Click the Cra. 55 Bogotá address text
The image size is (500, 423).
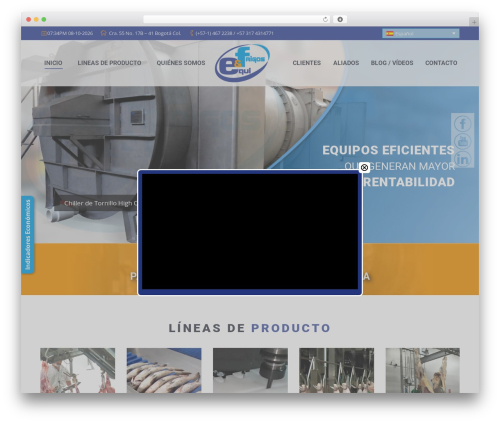click(145, 33)
